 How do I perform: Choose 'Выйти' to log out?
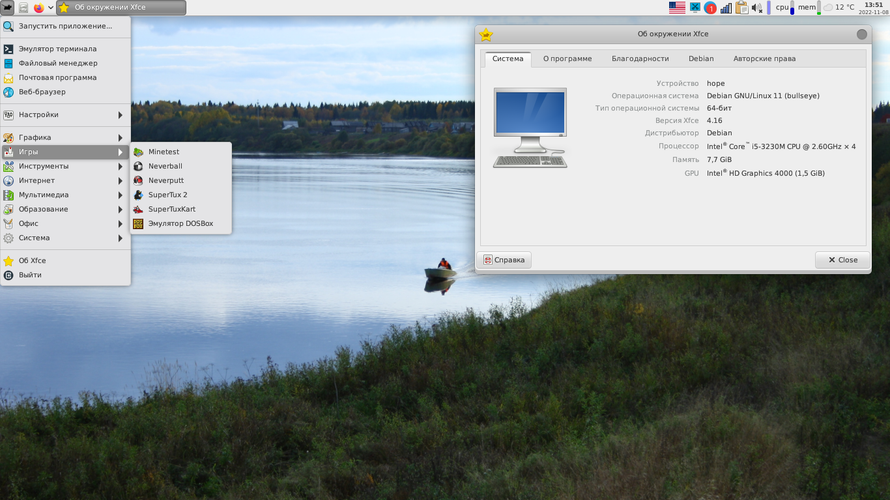(65, 275)
